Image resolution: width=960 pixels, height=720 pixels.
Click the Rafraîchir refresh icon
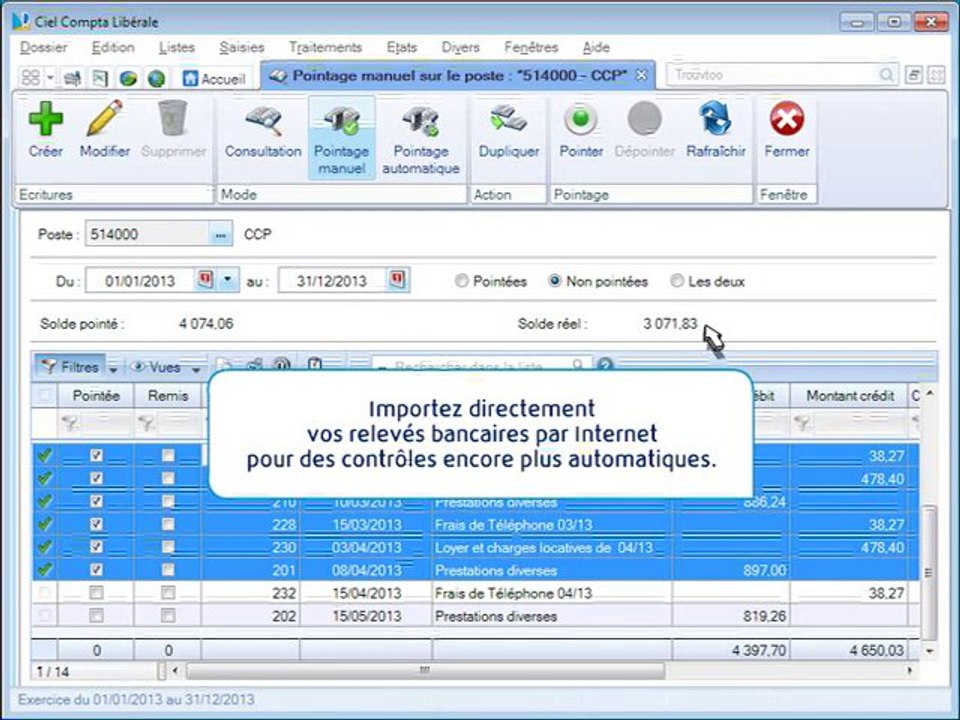716,119
